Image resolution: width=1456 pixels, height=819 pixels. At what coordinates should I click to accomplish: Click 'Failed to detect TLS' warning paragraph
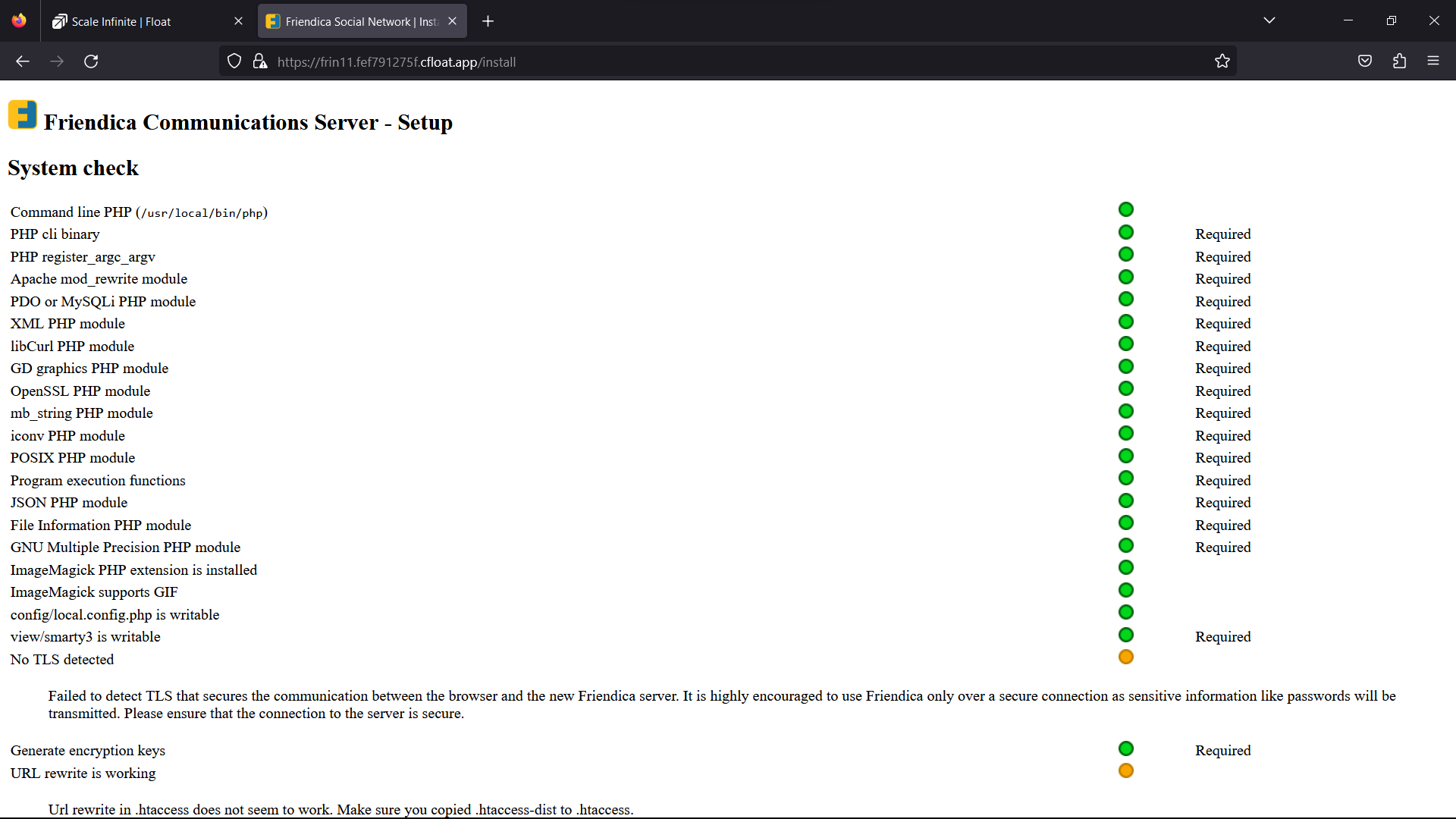pos(722,704)
